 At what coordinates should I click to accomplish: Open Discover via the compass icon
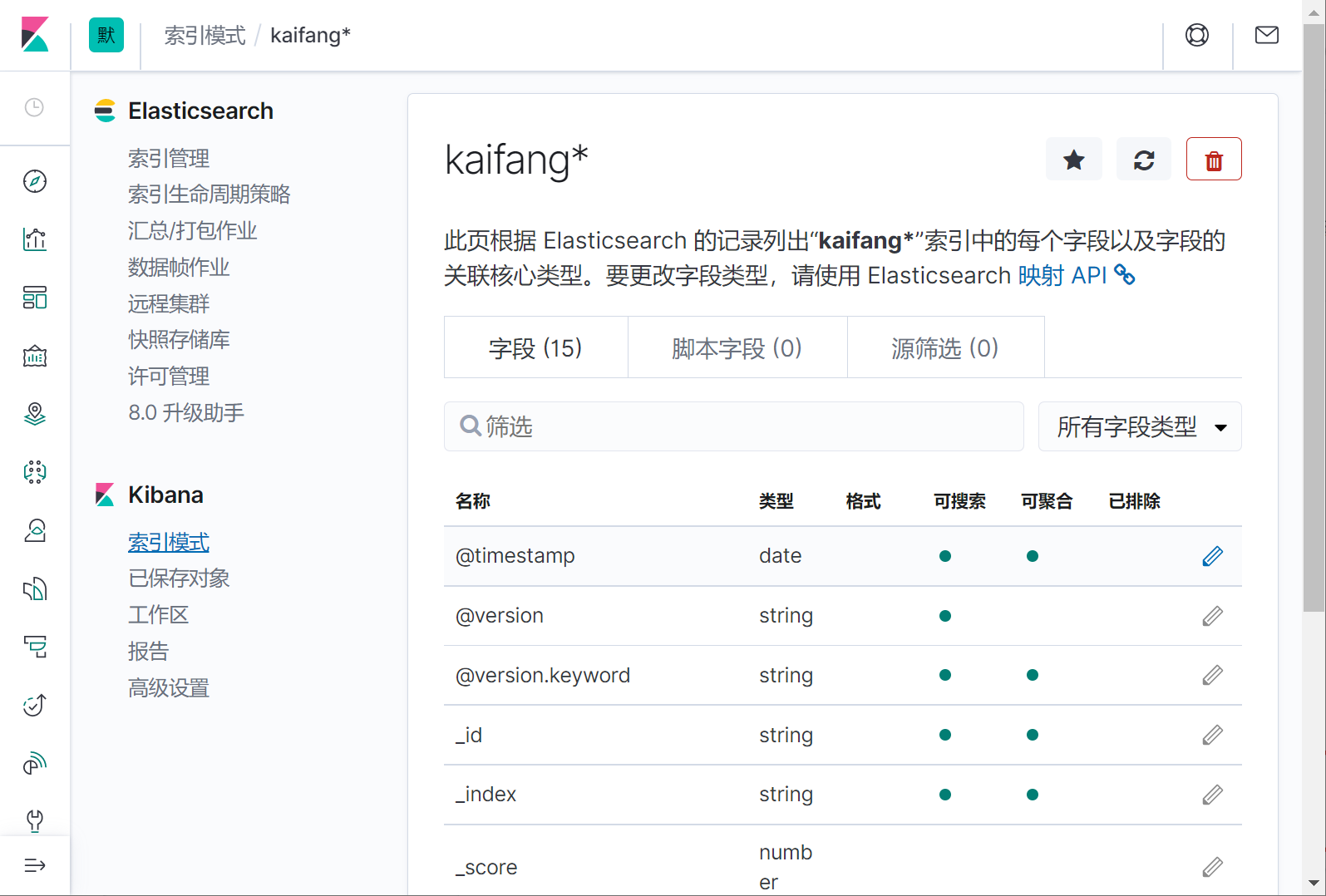click(35, 181)
